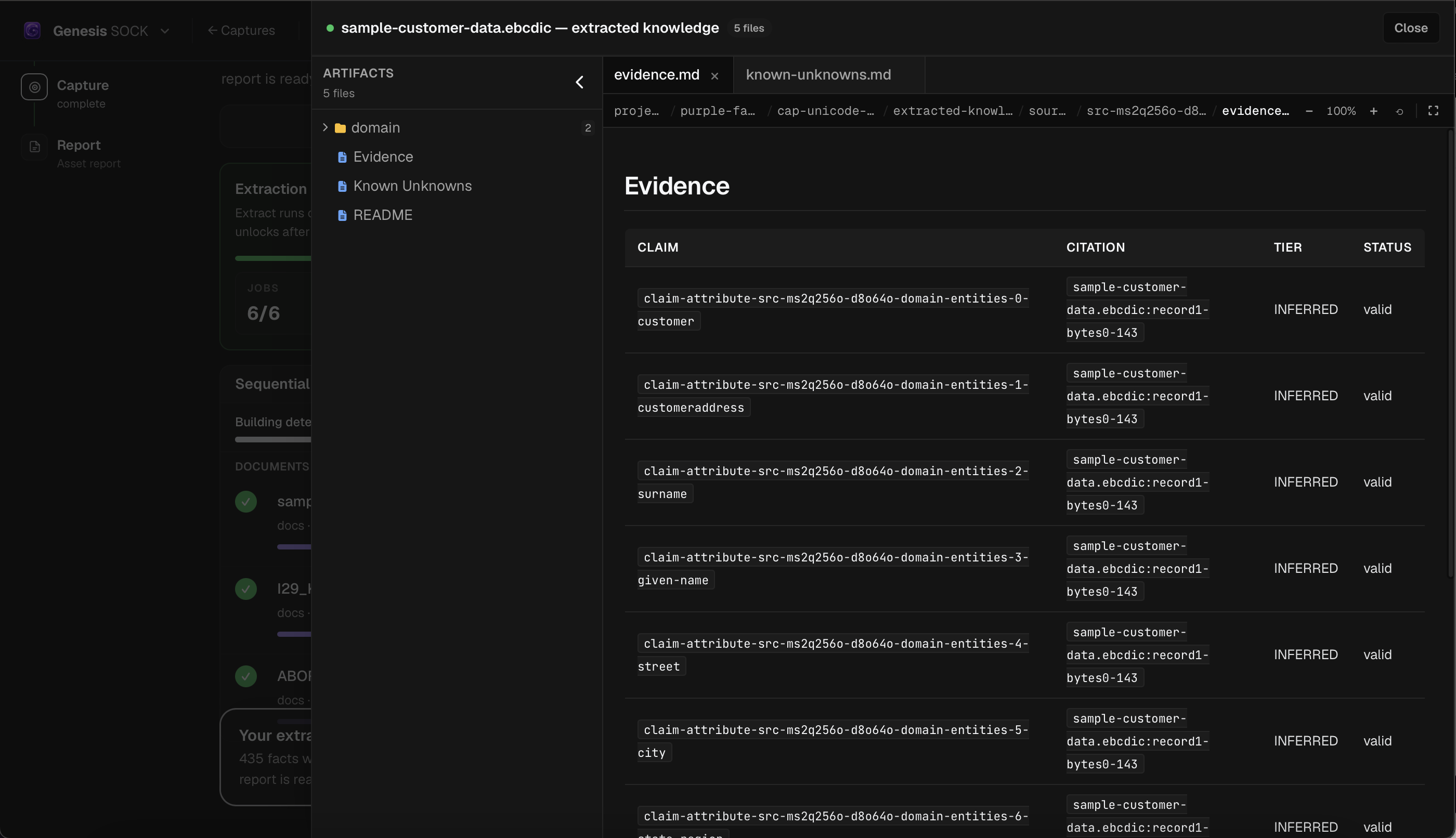Viewport: 1456px width, 838px height.
Task: Zoom out with the minus icon
Action: click(x=1309, y=111)
